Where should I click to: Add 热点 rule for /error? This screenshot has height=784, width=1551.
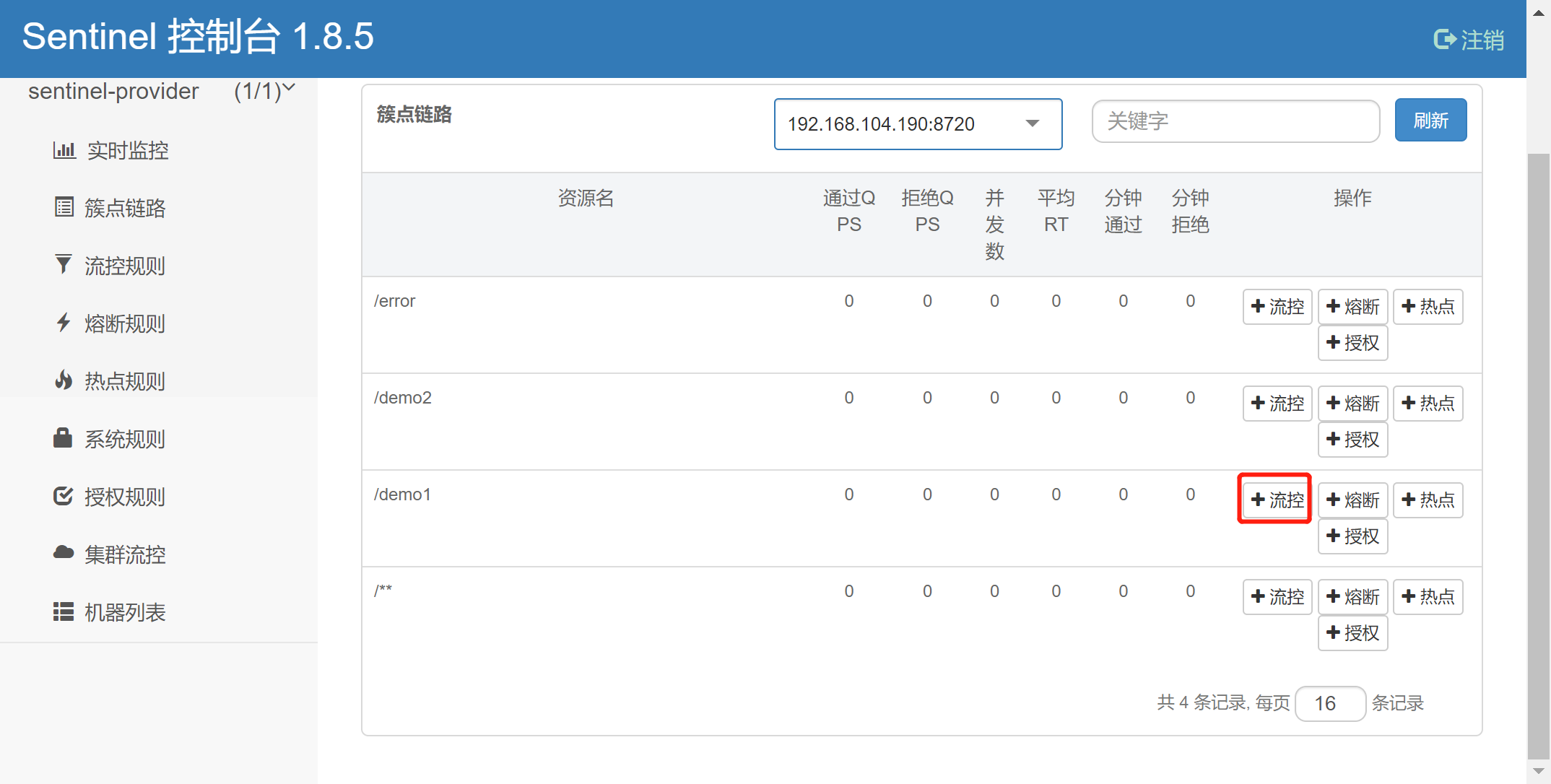(1428, 307)
